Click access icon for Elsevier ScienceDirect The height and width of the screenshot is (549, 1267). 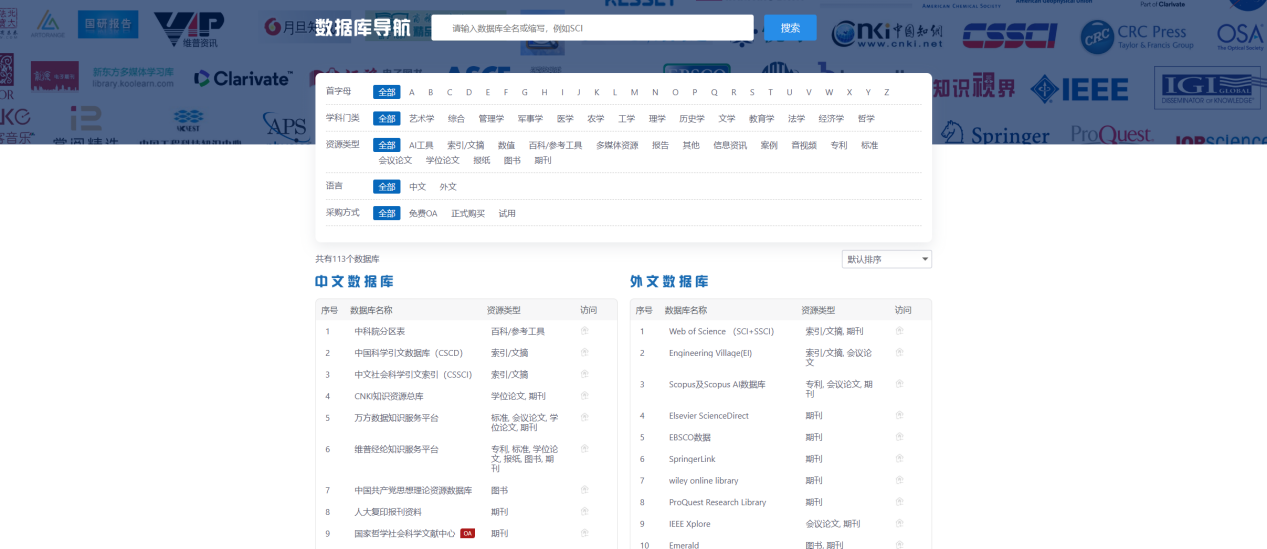coord(900,416)
